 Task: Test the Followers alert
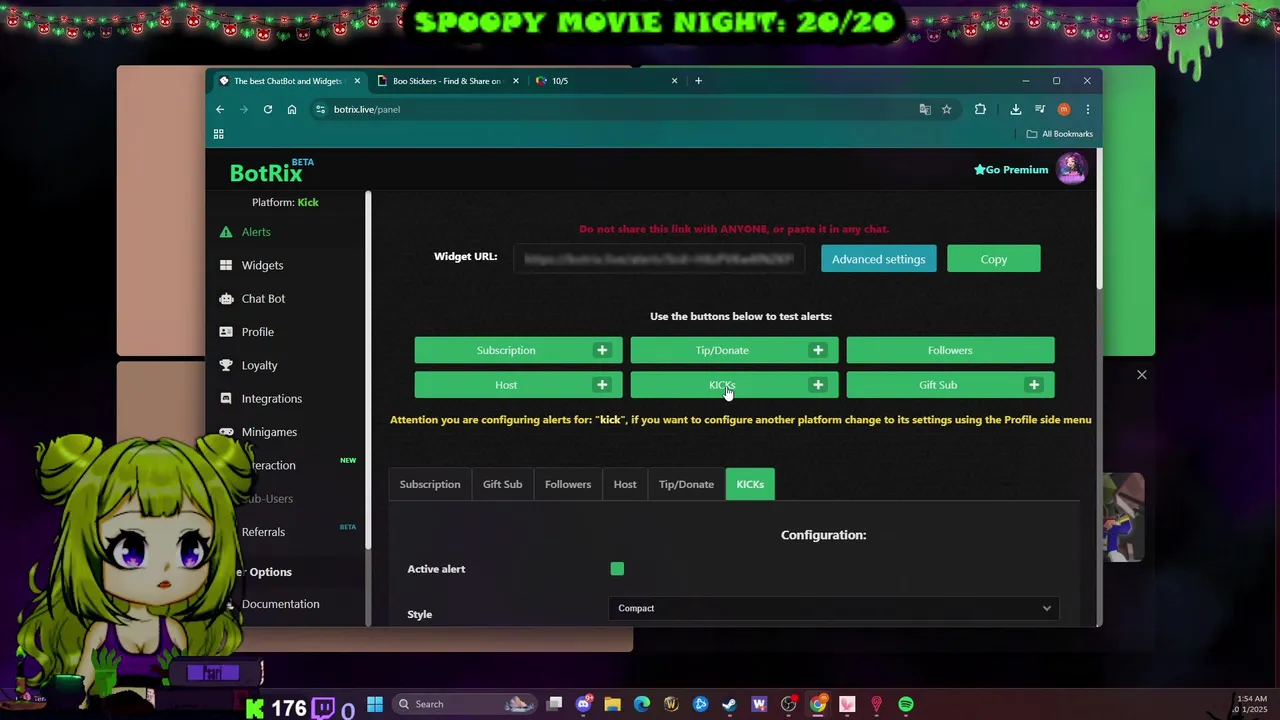[x=950, y=350]
